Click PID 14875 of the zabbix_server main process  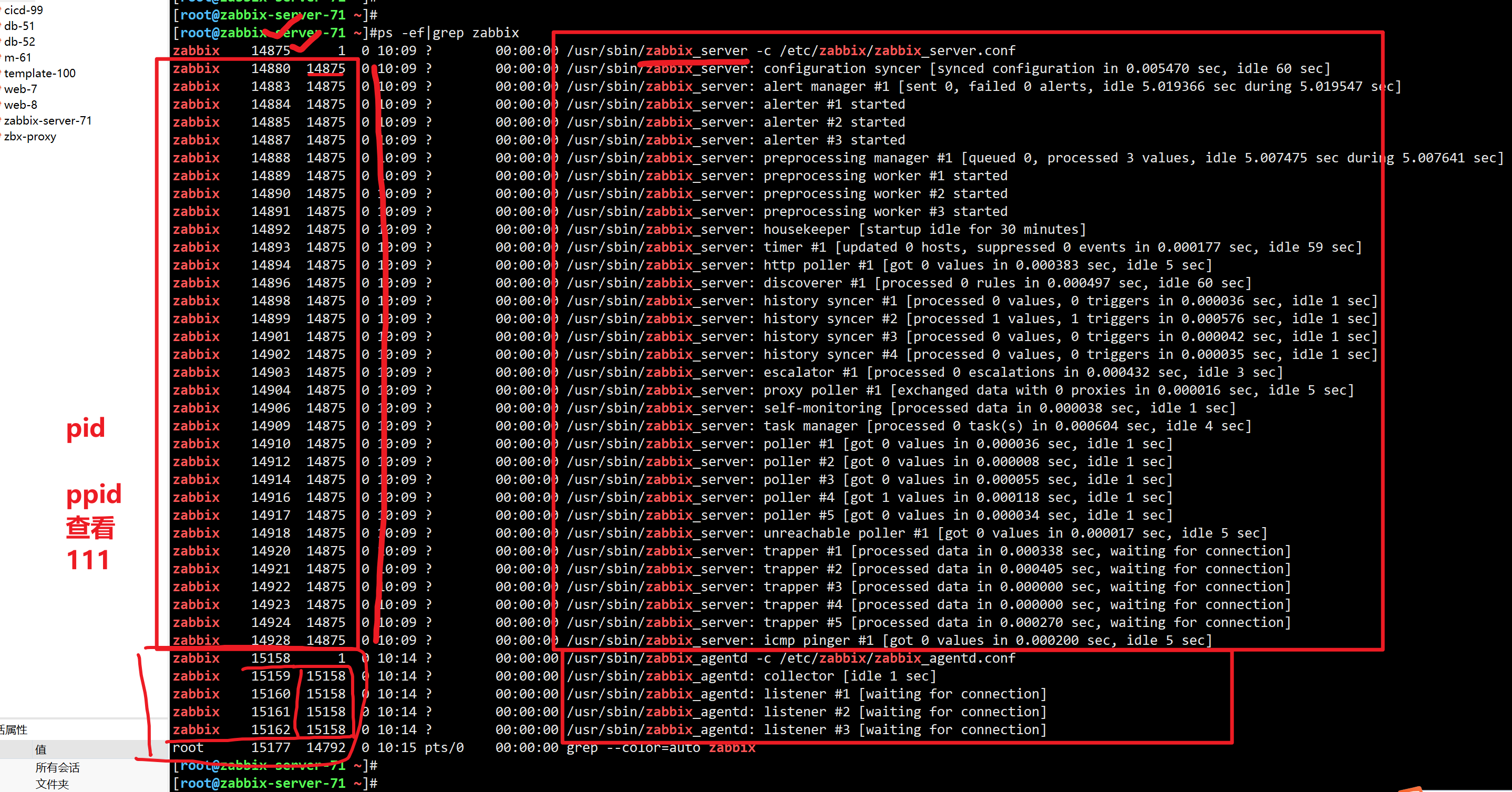pyautogui.click(x=271, y=51)
